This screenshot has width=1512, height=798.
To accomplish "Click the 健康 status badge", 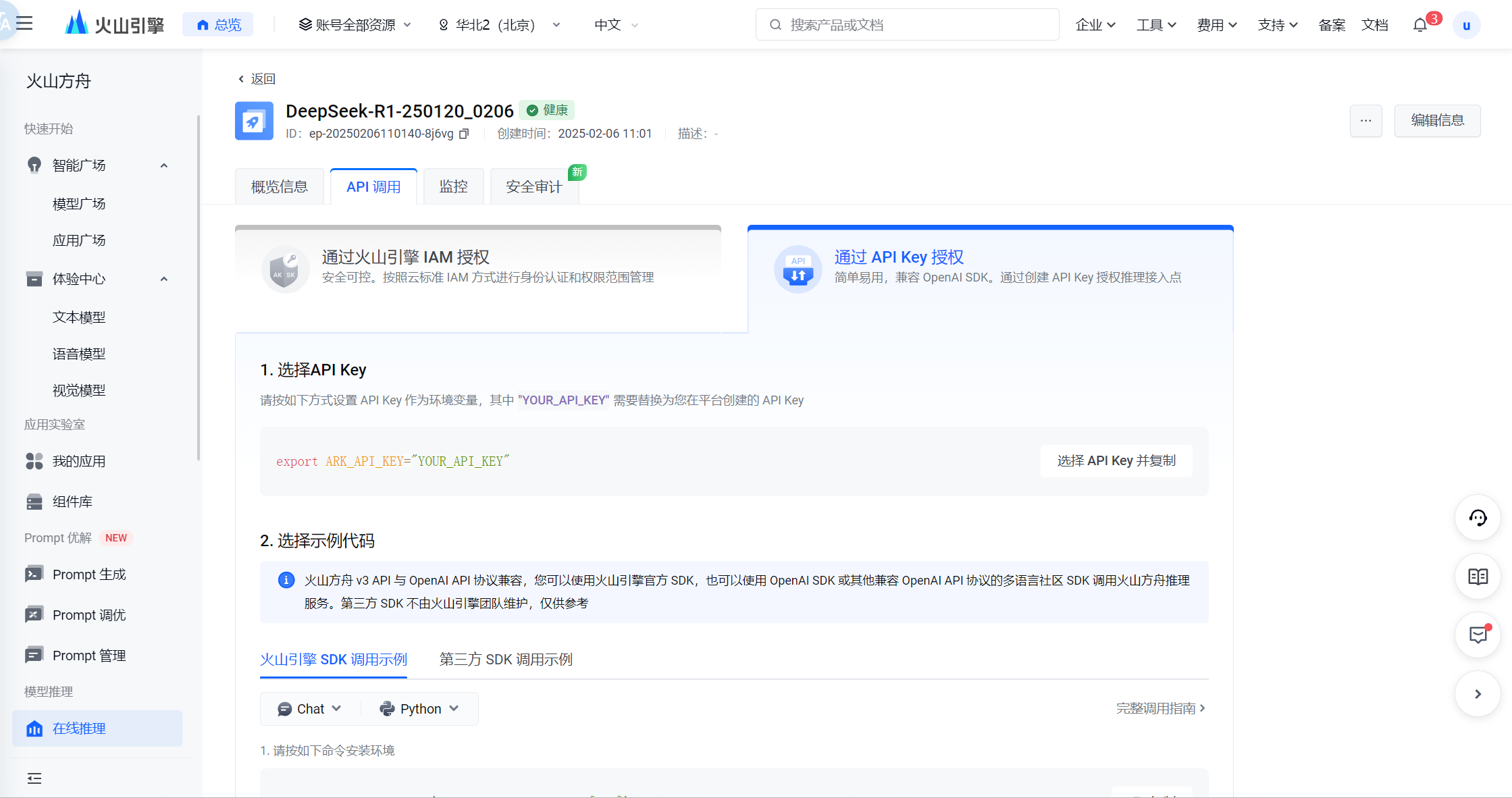I will [548, 110].
